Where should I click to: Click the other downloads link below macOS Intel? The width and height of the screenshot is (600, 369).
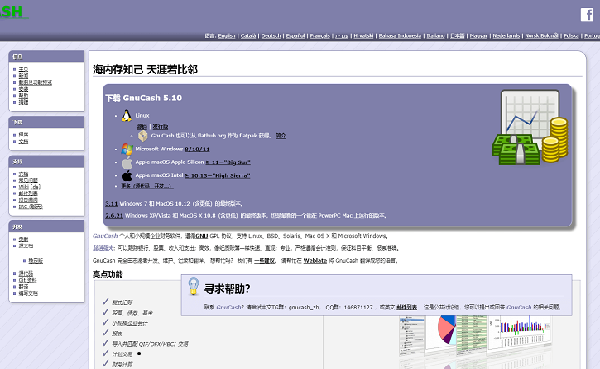pos(147,186)
